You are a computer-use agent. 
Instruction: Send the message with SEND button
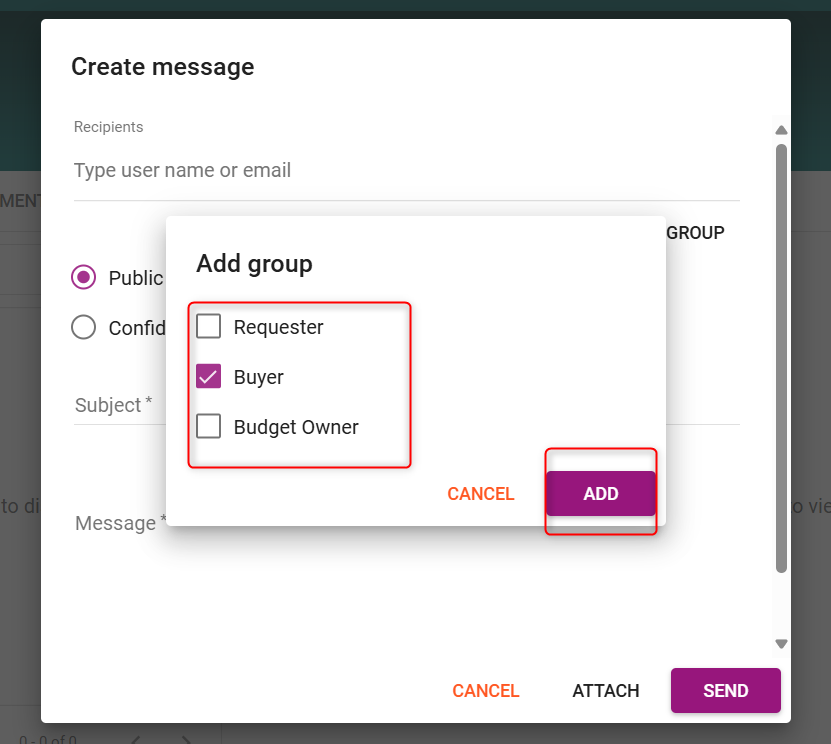(x=725, y=691)
